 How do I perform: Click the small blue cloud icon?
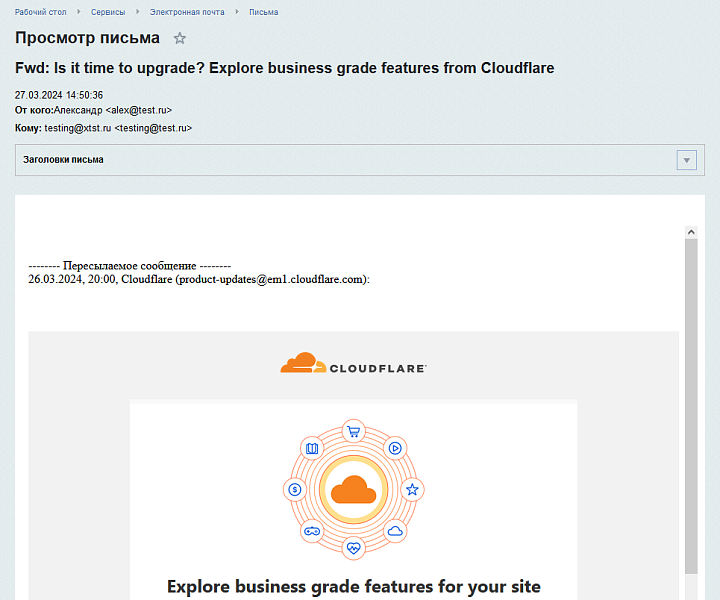coord(395,531)
